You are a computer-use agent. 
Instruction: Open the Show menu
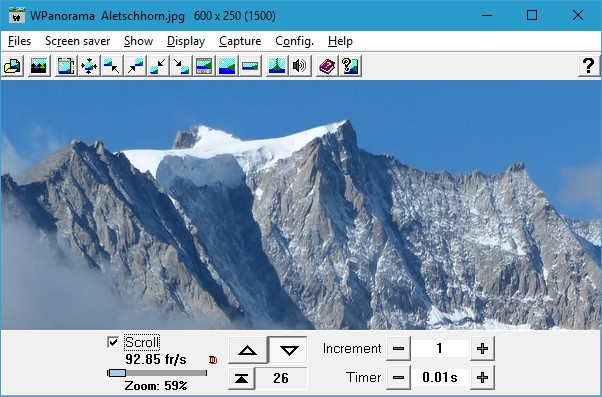click(x=139, y=41)
